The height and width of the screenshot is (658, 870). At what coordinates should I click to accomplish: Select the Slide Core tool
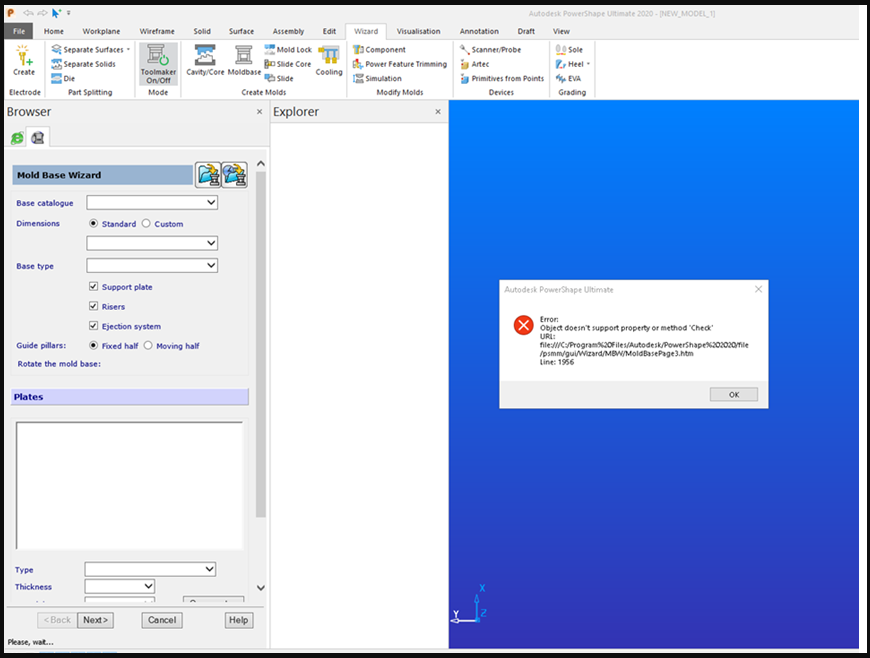pos(287,64)
